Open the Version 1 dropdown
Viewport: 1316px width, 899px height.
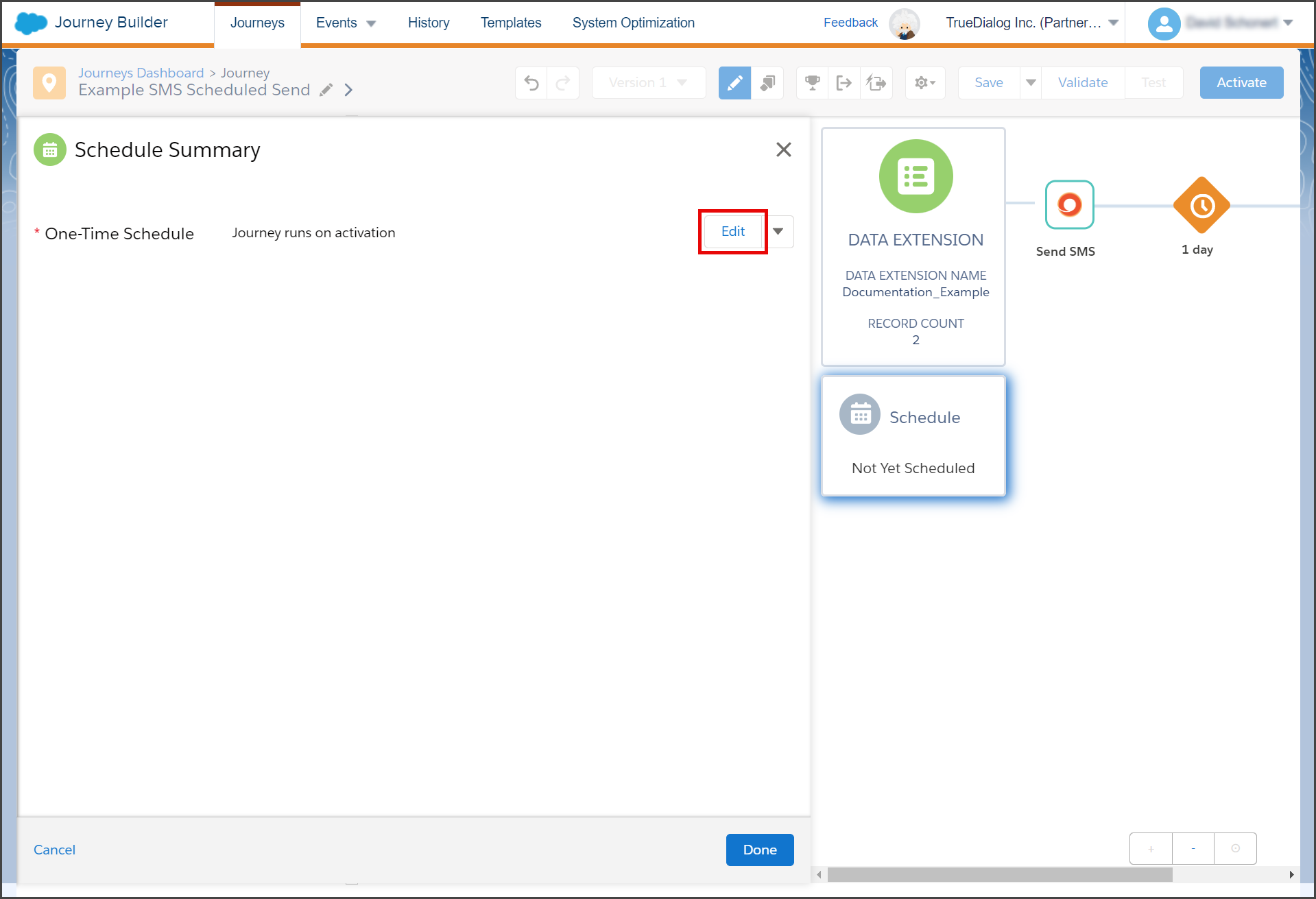pyautogui.click(x=649, y=83)
